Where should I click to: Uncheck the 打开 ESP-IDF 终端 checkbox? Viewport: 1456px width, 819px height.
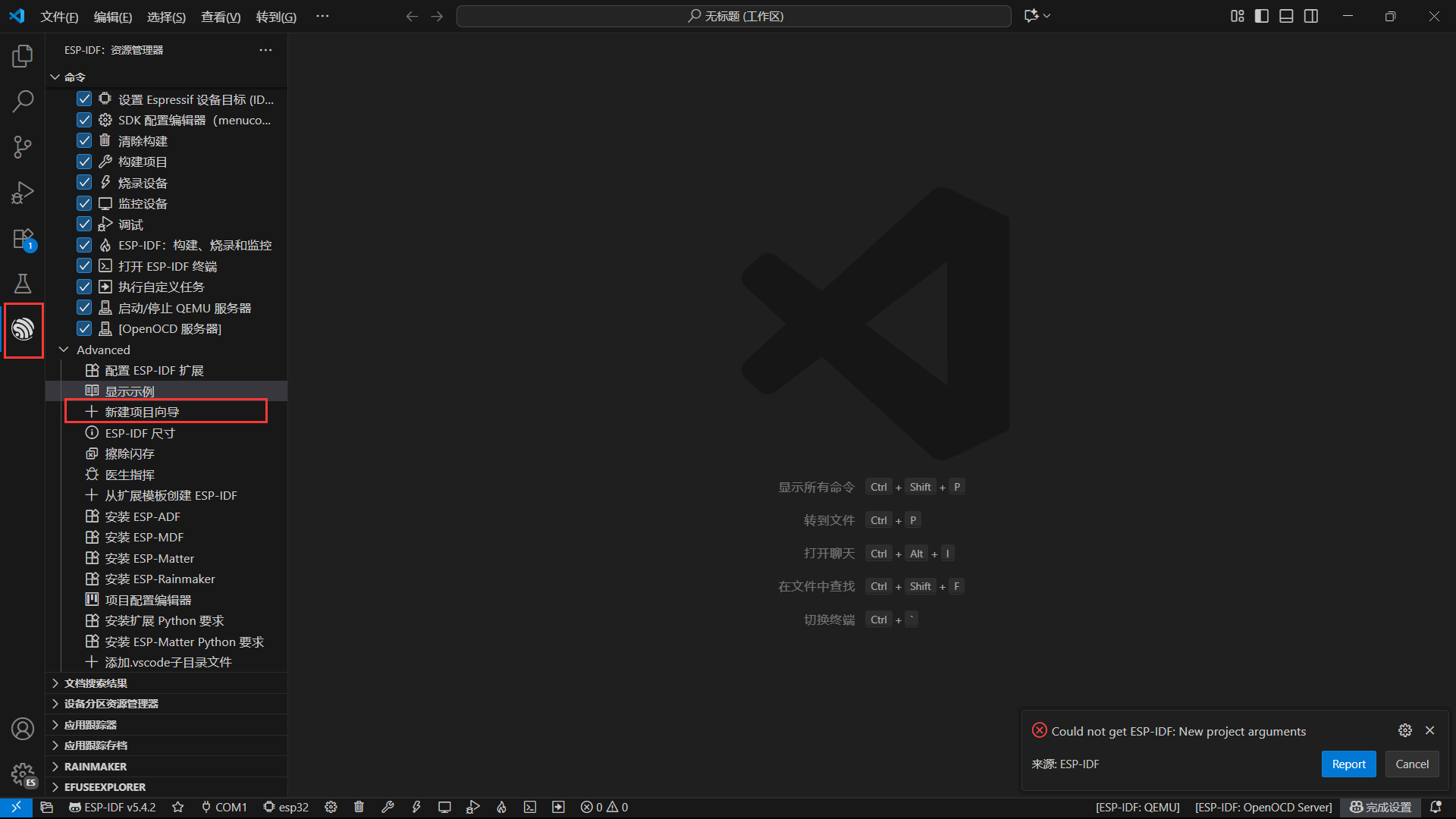click(x=84, y=266)
